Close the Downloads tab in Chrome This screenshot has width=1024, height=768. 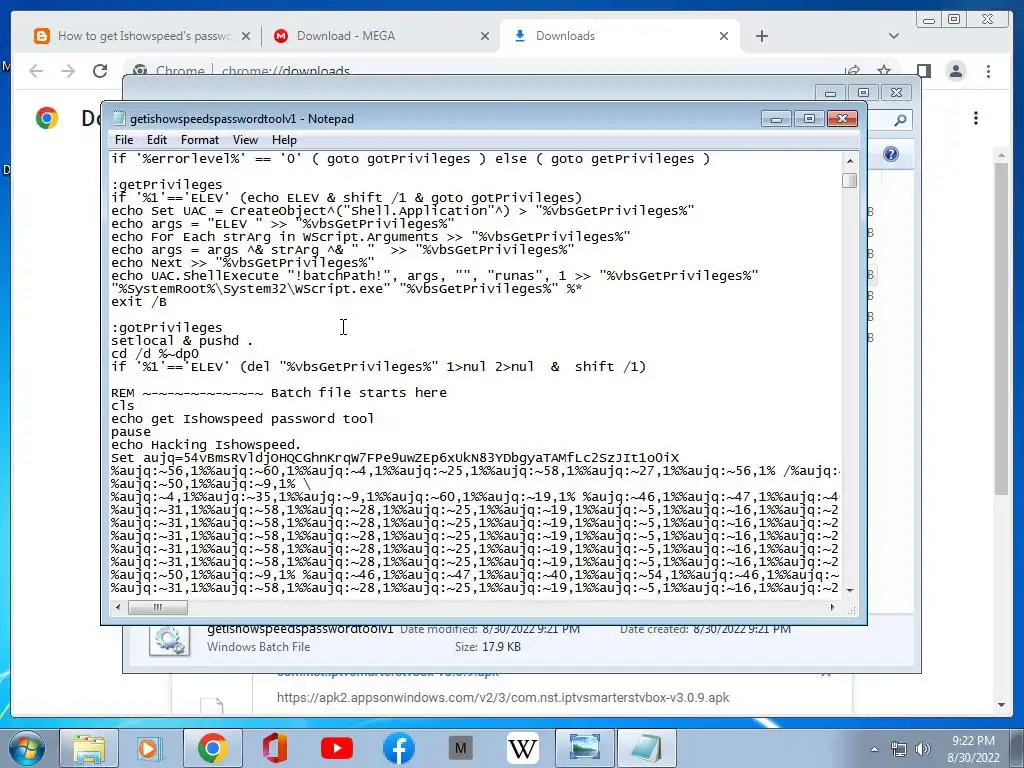coord(724,36)
